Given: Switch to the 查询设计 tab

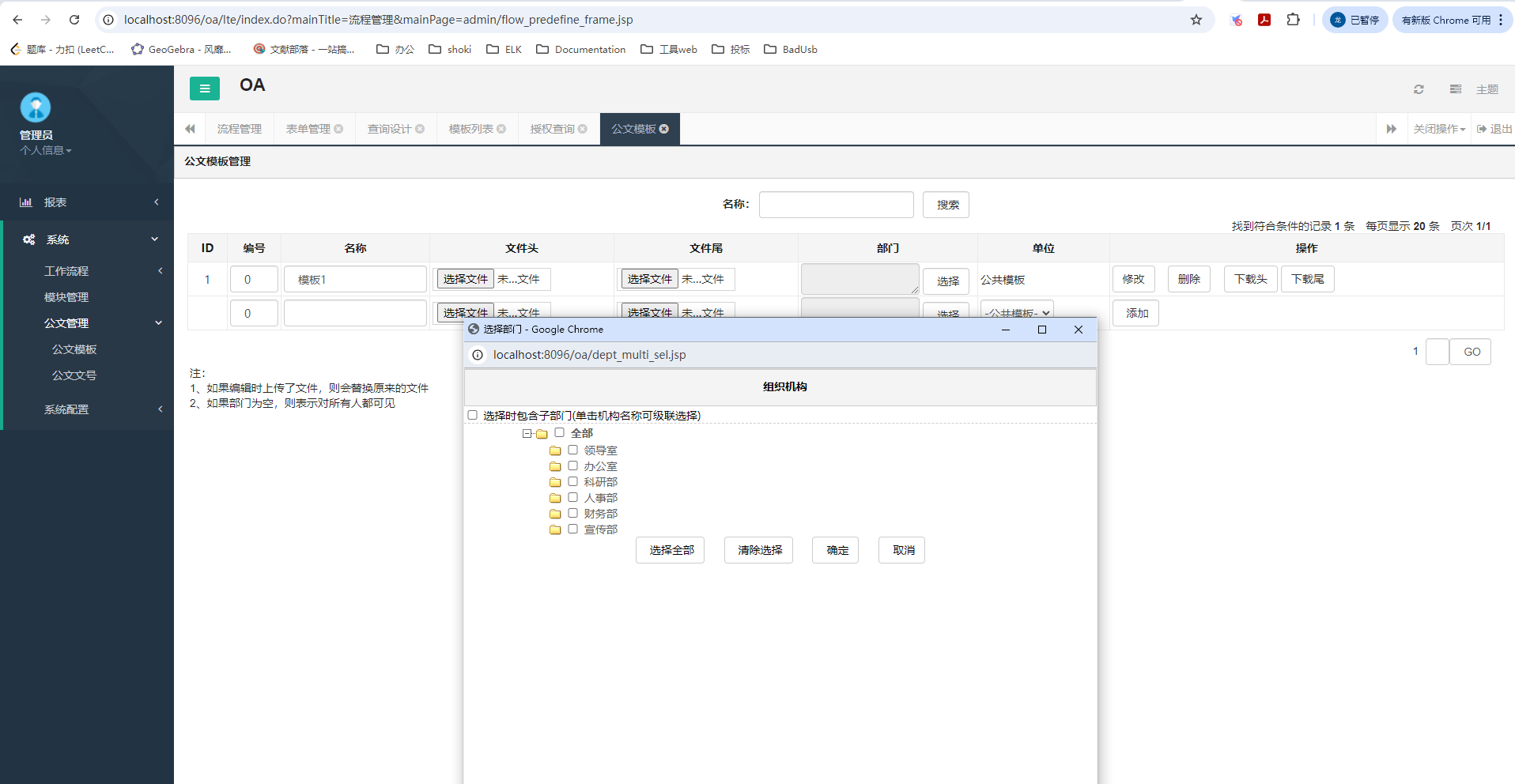Looking at the screenshot, I should (x=390, y=129).
